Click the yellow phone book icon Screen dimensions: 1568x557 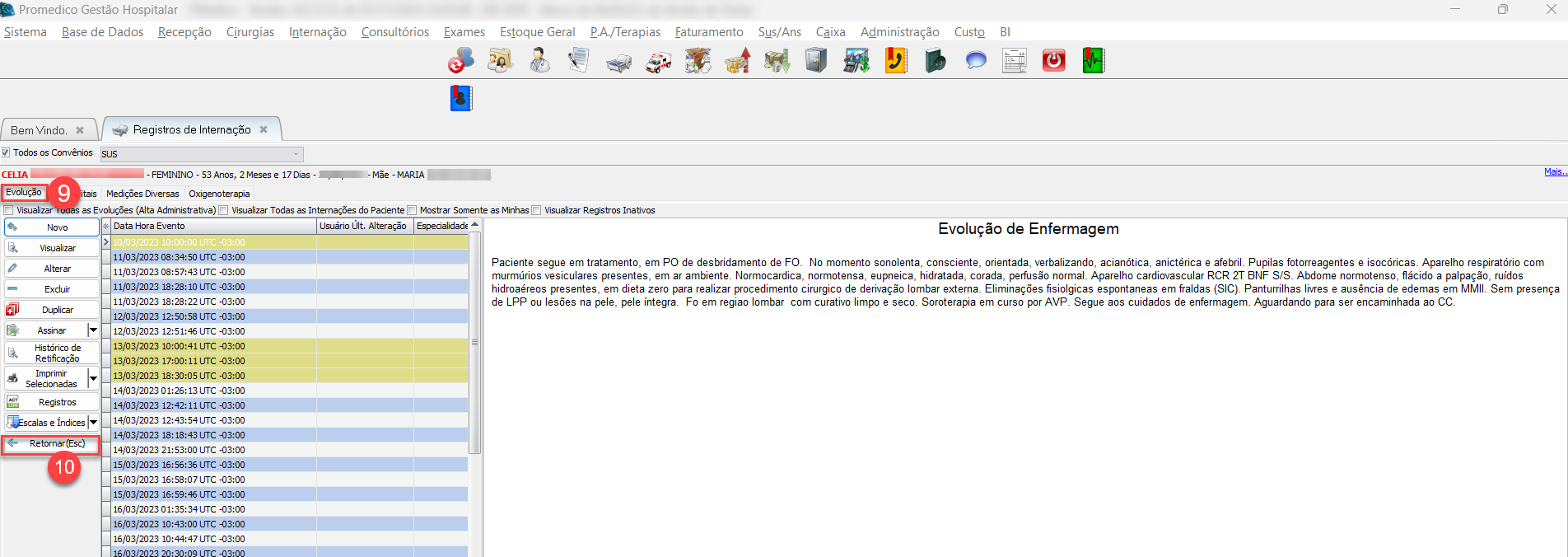coord(895,61)
